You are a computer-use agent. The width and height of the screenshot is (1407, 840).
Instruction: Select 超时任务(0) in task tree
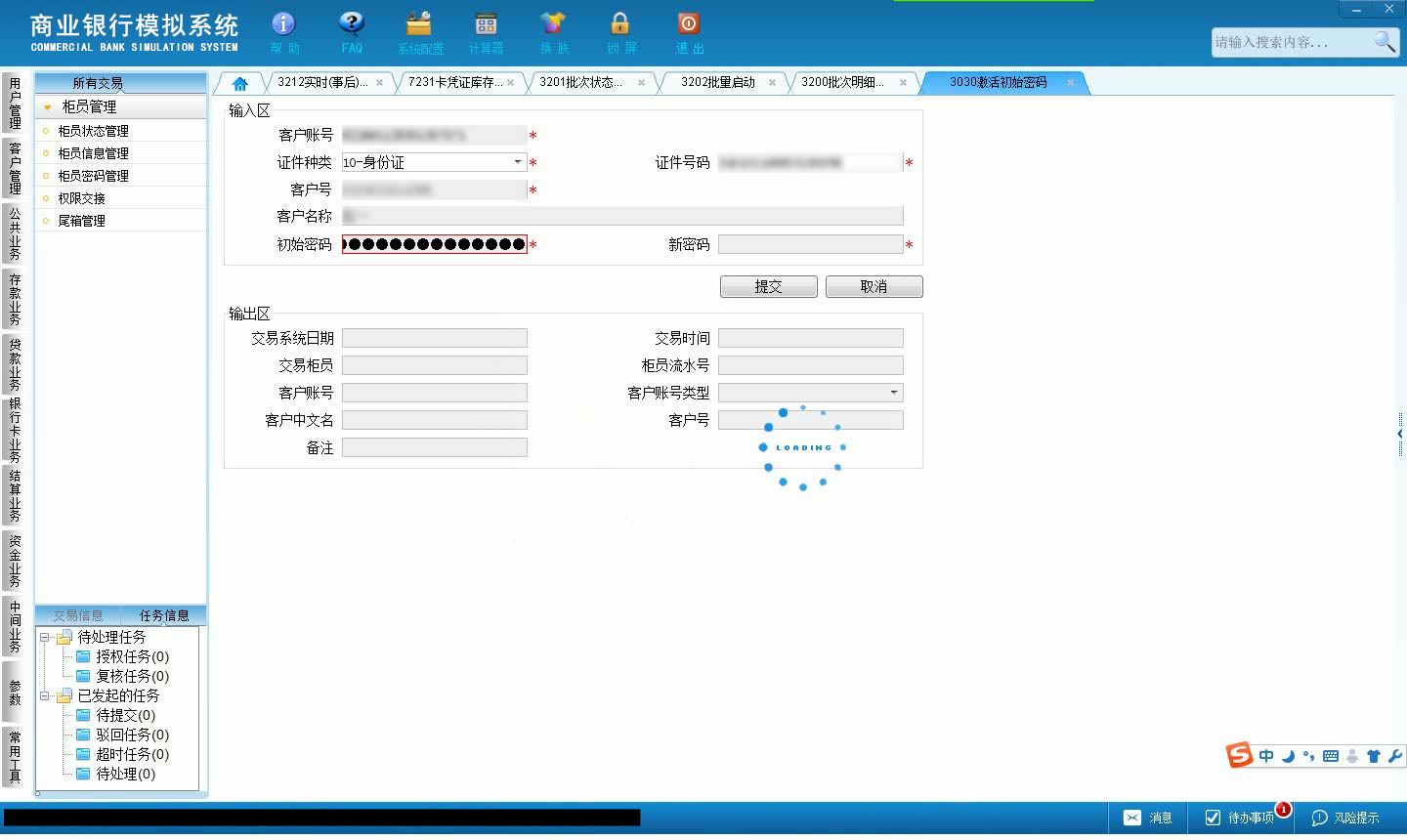pos(132,754)
